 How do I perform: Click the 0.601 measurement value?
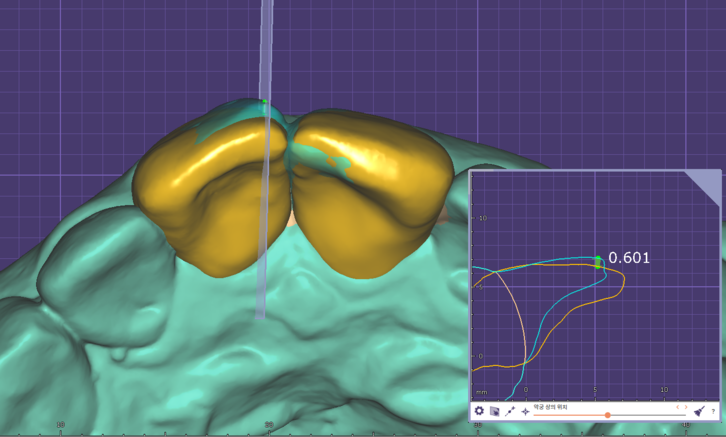[629, 258]
